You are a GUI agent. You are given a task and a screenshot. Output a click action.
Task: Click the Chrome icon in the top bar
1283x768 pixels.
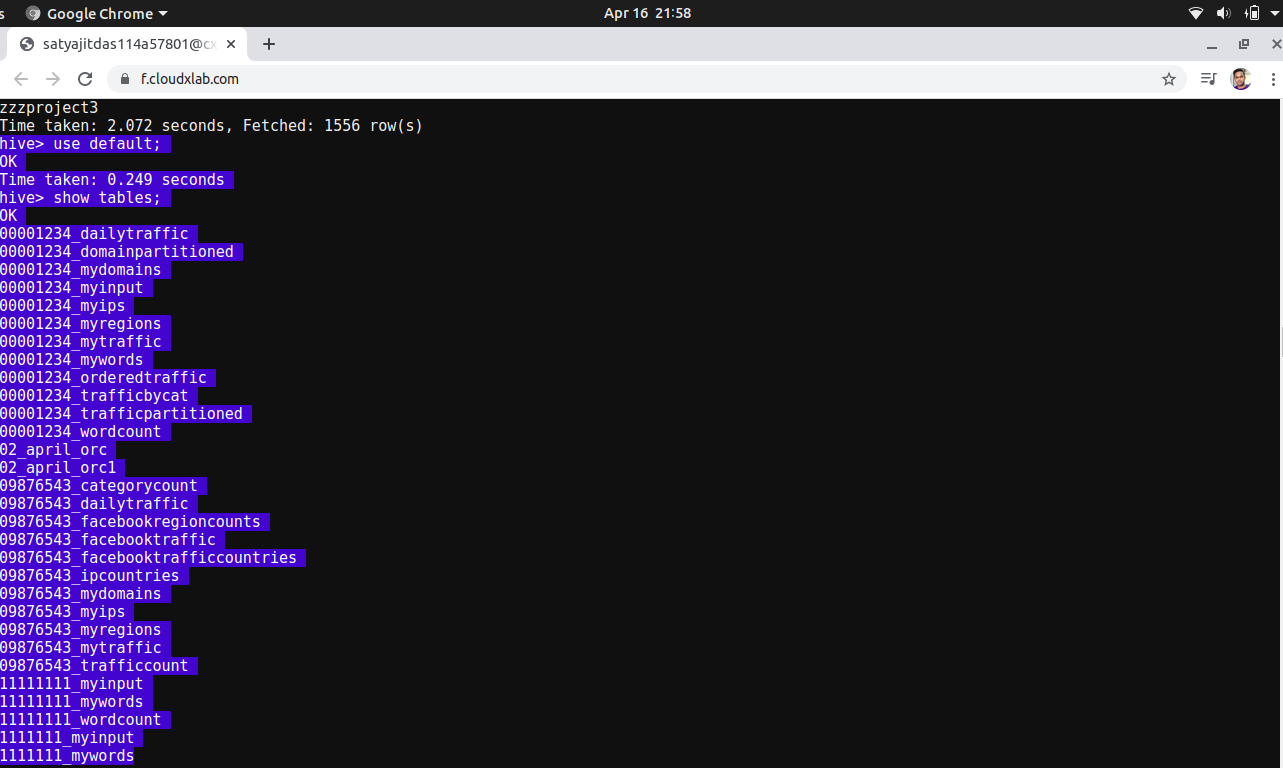click(x=33, y=14)
